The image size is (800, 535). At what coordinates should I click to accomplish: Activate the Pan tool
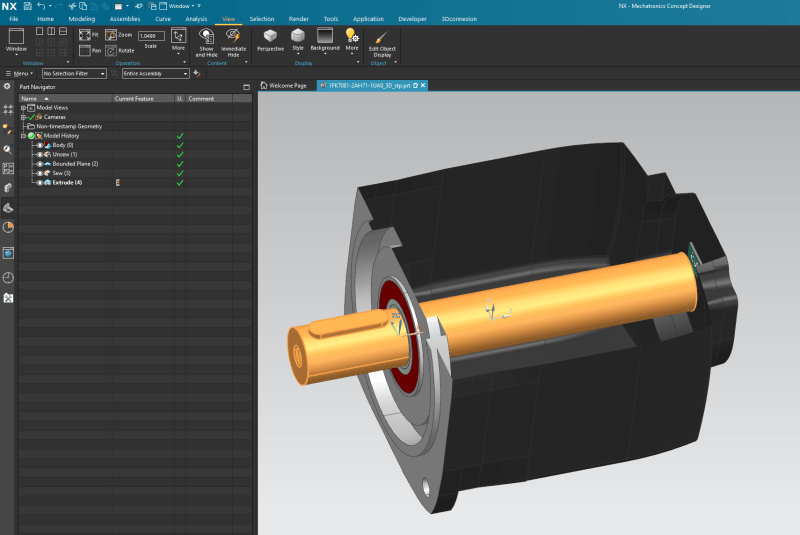point(90,50)
